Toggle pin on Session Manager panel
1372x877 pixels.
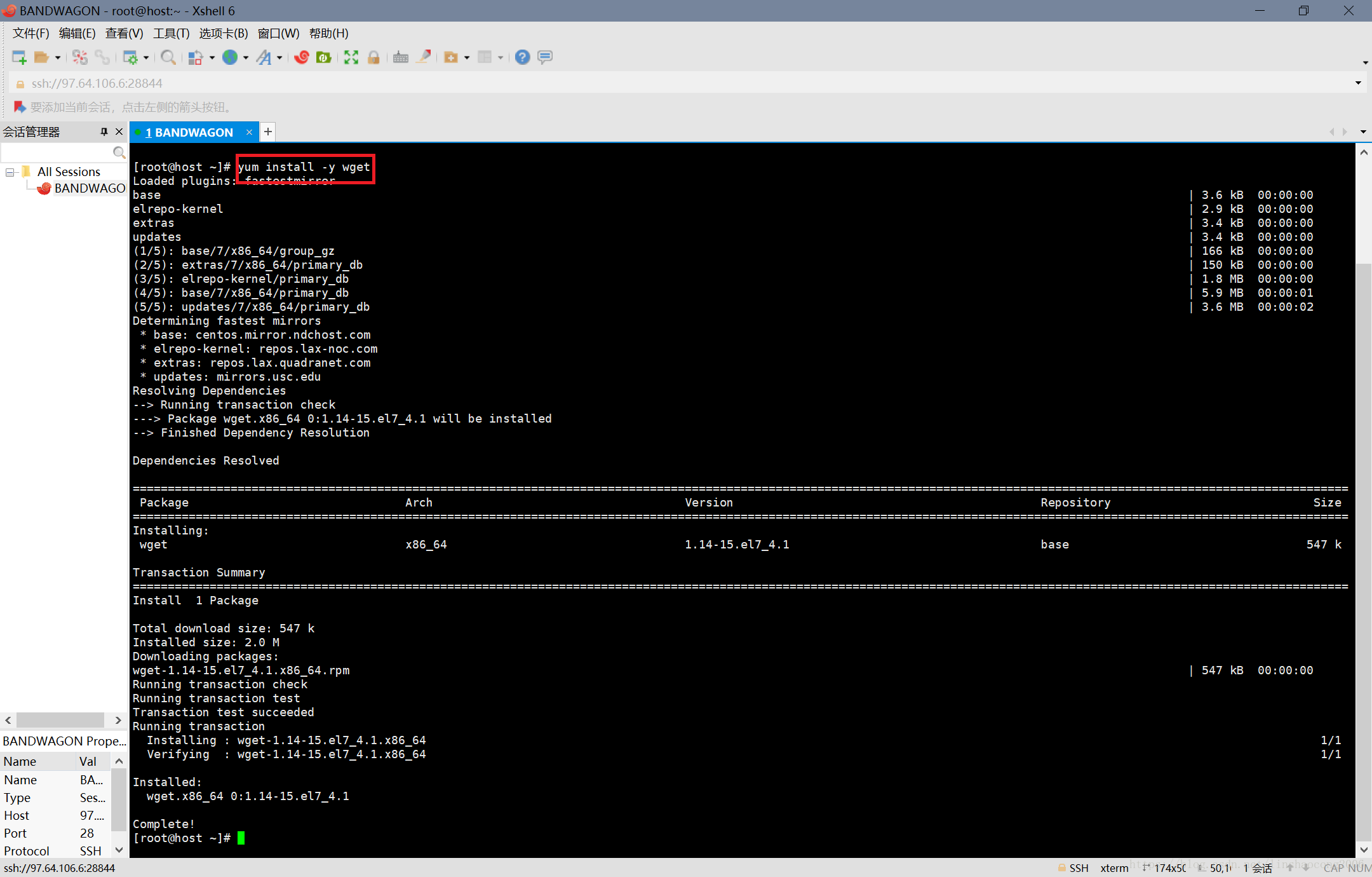pos(104,132)
